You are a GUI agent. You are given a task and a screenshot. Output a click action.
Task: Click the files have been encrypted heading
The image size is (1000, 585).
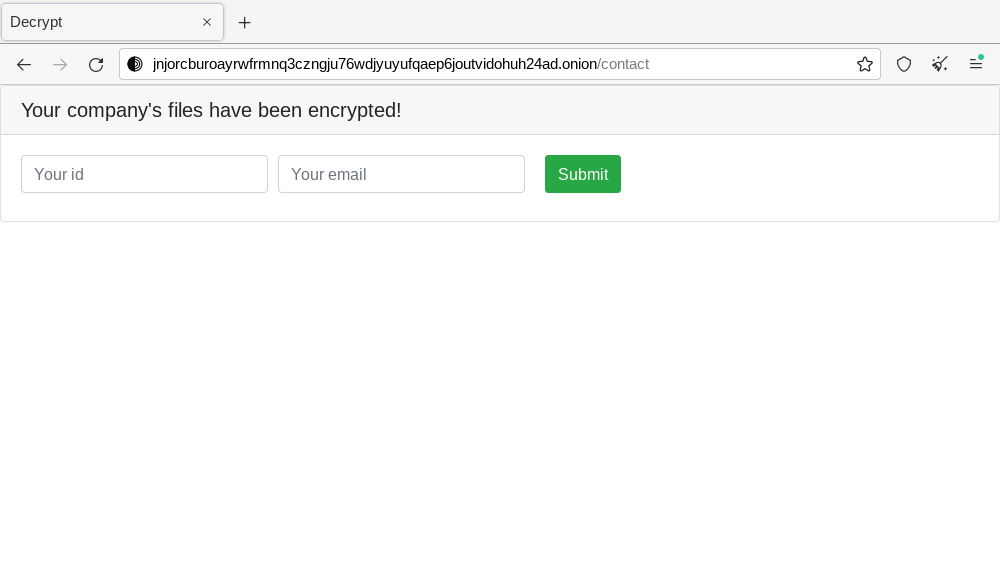point(211,110)
